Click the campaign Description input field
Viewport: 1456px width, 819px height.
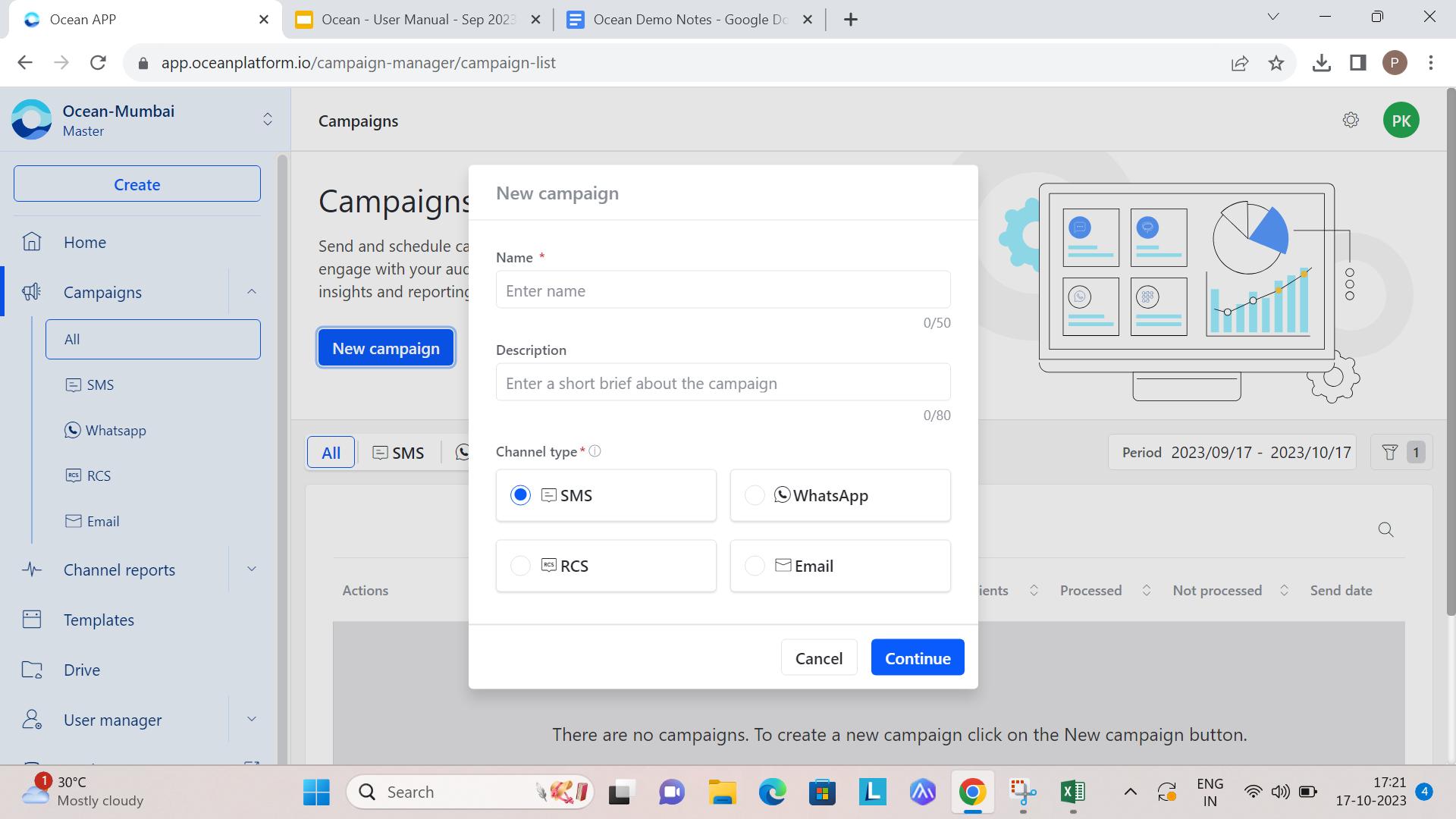[x=723, y=383]
